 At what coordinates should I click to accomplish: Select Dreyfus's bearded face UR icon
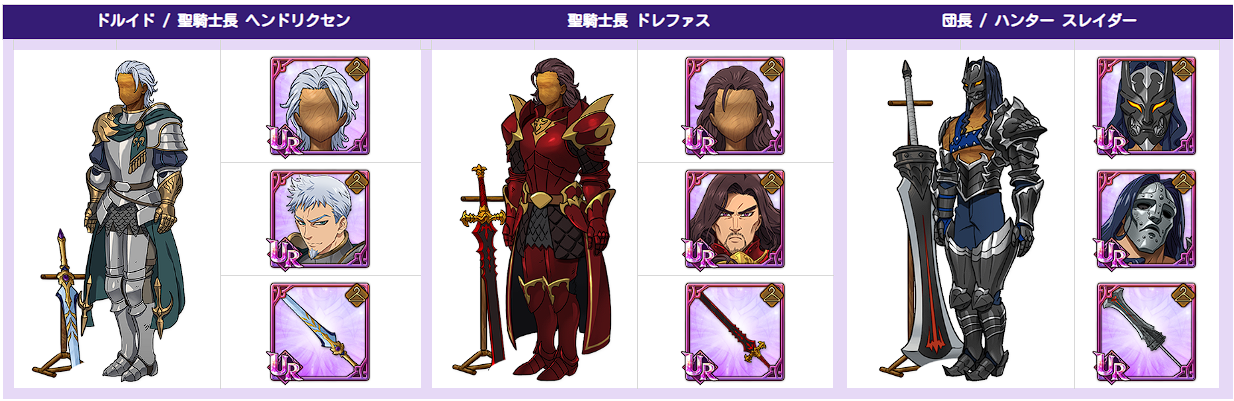(735, 219)
